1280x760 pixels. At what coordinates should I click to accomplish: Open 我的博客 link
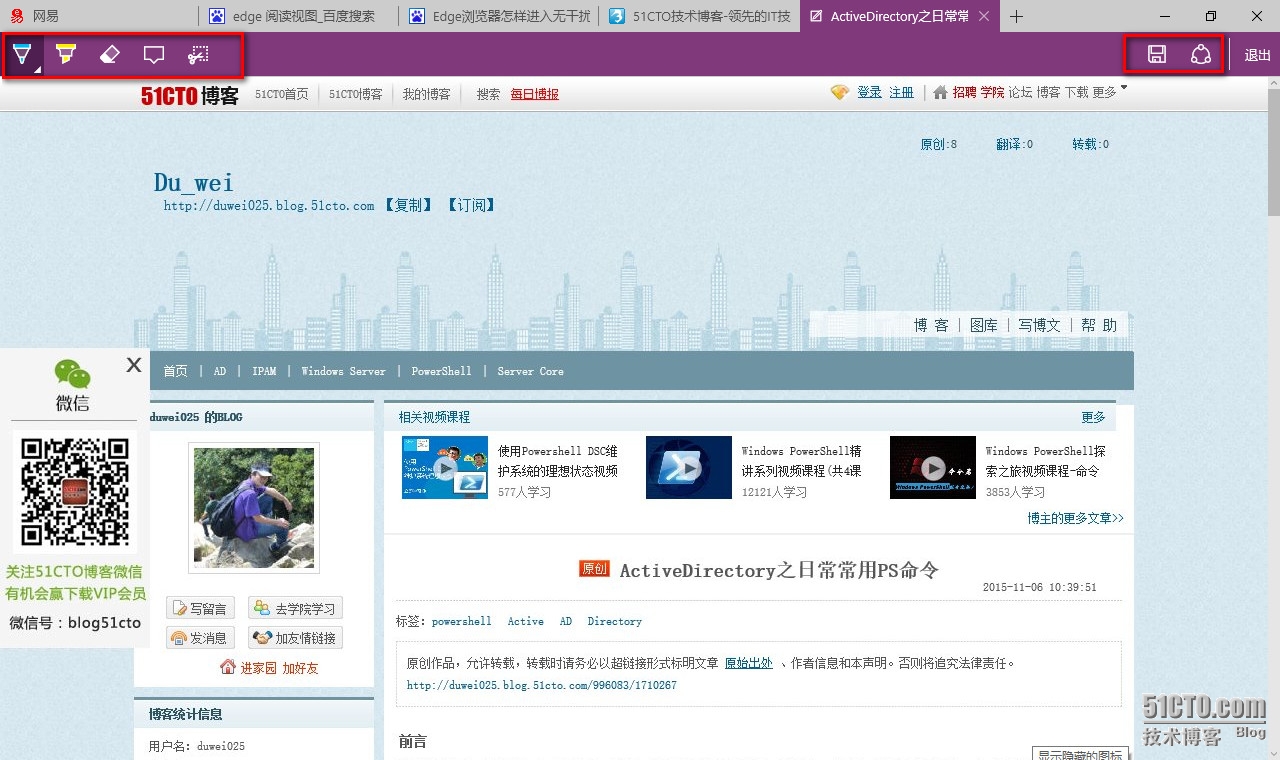click(427, 94)
